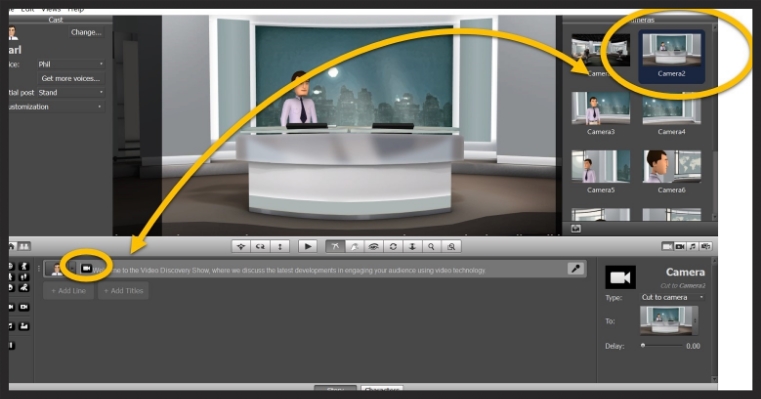This screenshot has height=399, width=761.
Task: Open the initial posture dropdown showing Stand
Action: click(70, 92)
